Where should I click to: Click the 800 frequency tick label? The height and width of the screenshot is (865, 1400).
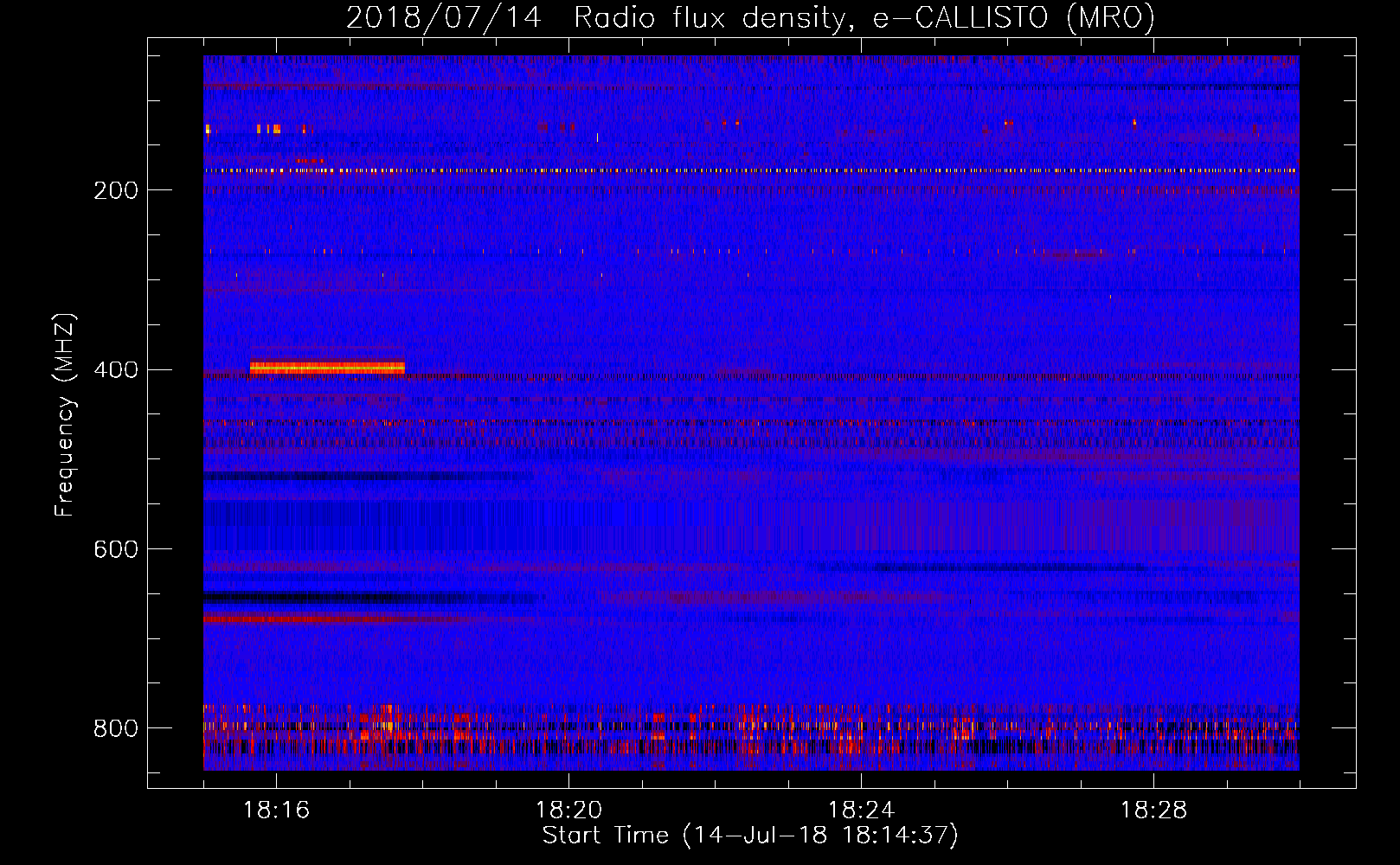click(x=116, y=728)
